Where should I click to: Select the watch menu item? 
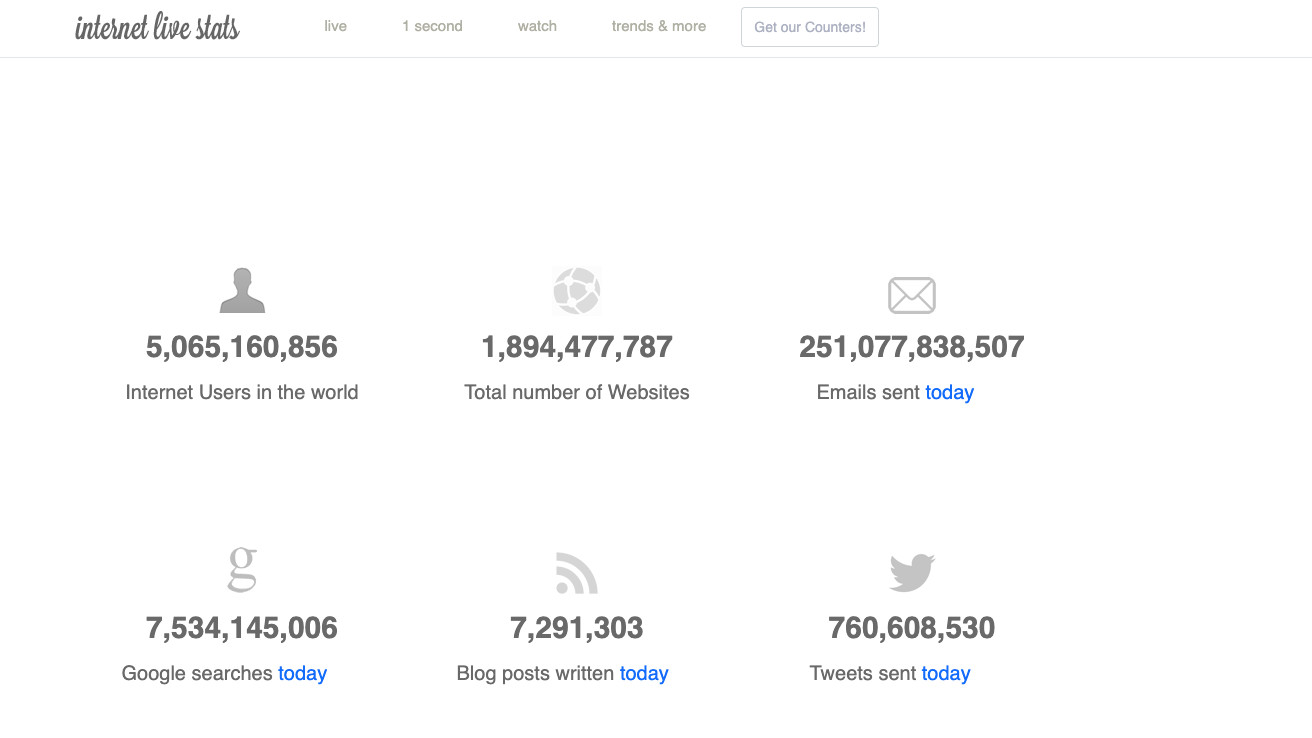[x=537, y=26]
